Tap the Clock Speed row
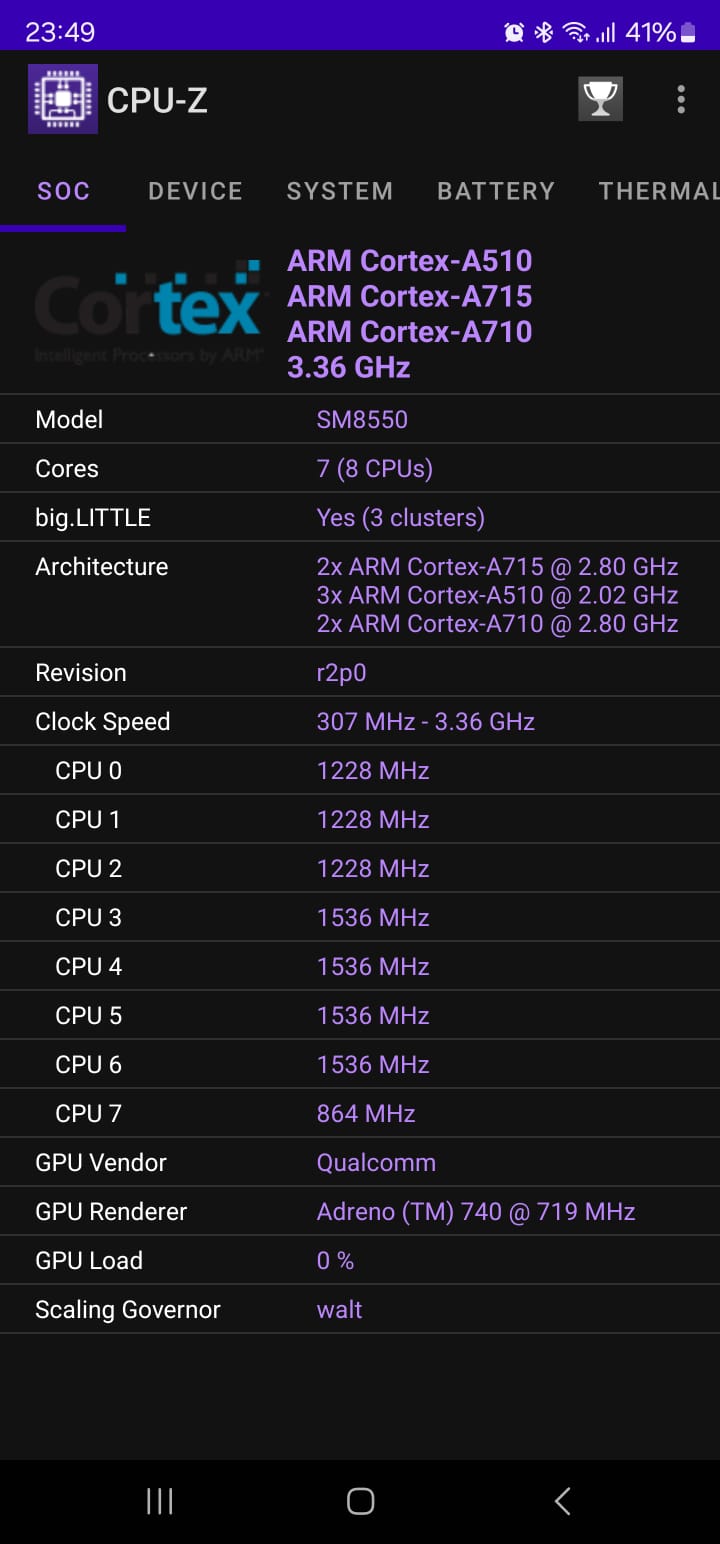 coord(360,721)
